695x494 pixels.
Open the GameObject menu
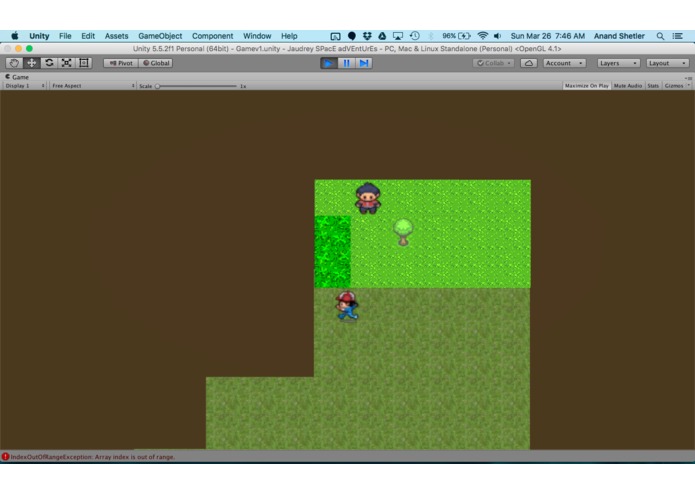(160, 36)
